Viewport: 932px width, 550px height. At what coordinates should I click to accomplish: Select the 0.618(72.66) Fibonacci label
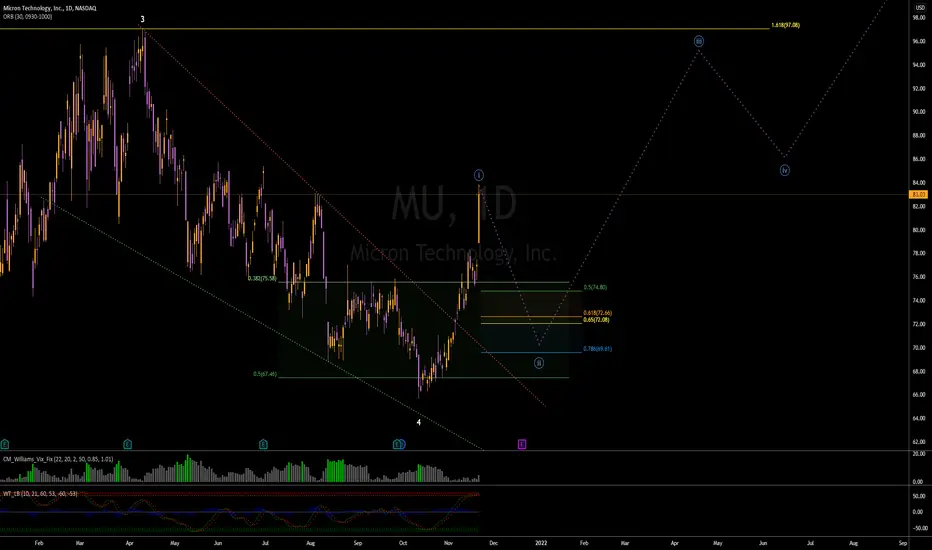[597, 313]
